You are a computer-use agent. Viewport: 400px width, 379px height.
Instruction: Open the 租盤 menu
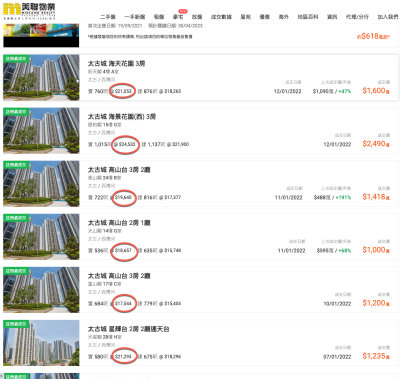[159, 17]
